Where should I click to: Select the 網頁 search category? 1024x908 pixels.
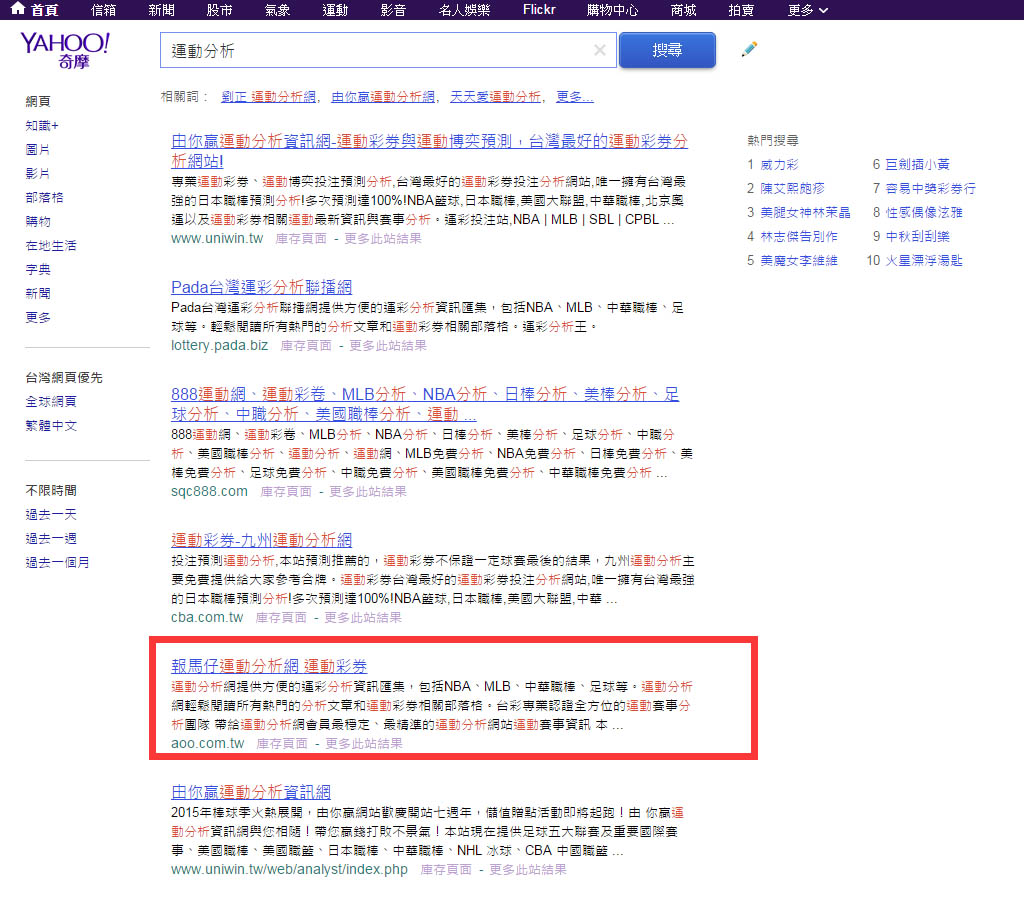click(x=38, y=101)
